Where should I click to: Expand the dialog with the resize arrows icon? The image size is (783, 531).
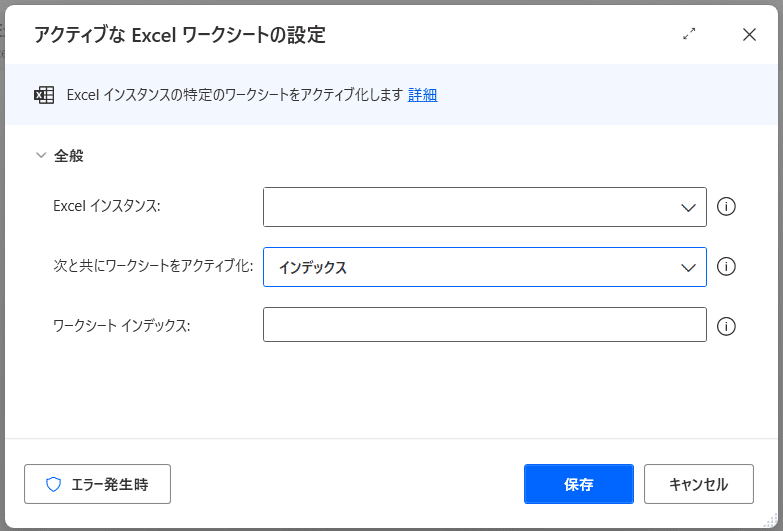pos(689,34)
